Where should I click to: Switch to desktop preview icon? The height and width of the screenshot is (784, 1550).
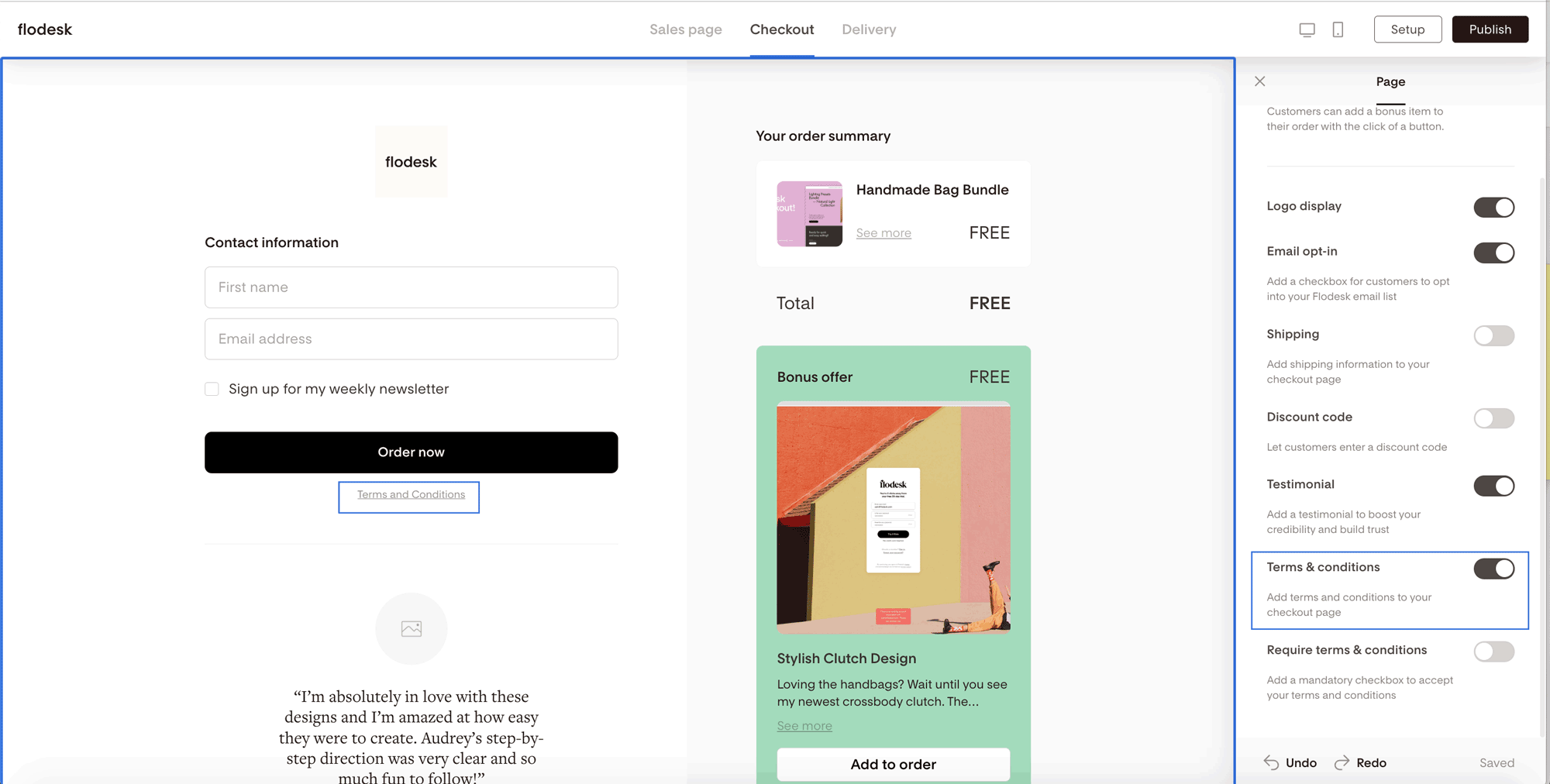(x=1307, y=29)
